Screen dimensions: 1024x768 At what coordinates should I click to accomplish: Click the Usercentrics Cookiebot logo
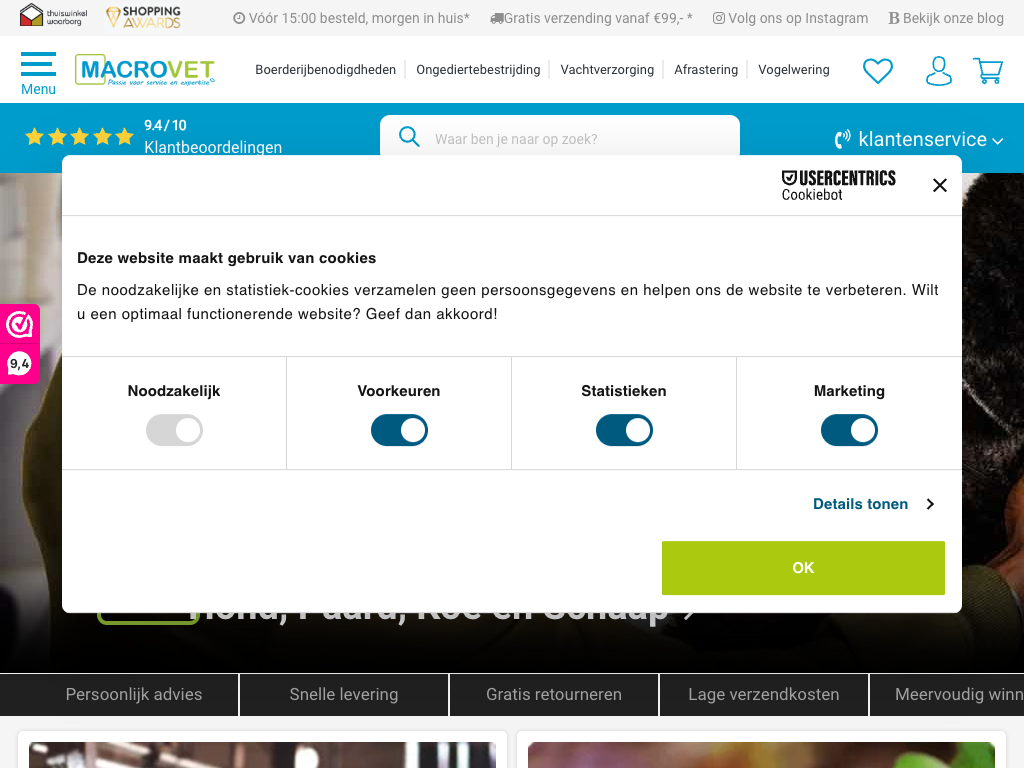[x=839, y=185]
